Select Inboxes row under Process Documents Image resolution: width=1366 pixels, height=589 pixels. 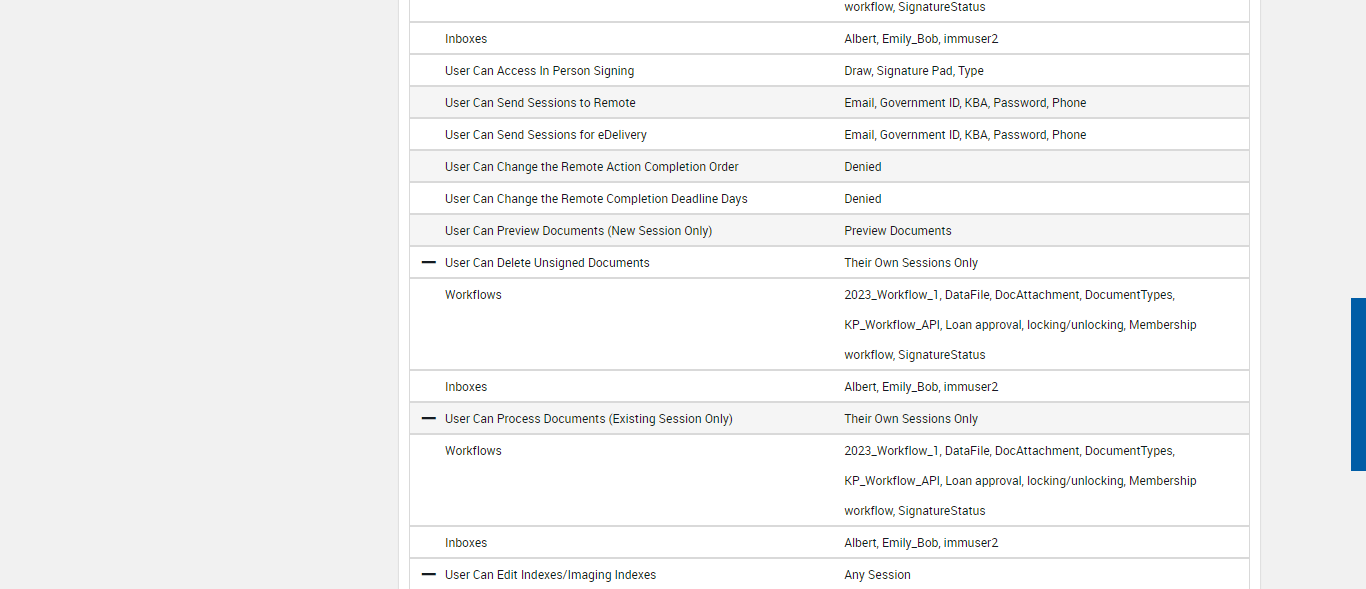(466, 543)
